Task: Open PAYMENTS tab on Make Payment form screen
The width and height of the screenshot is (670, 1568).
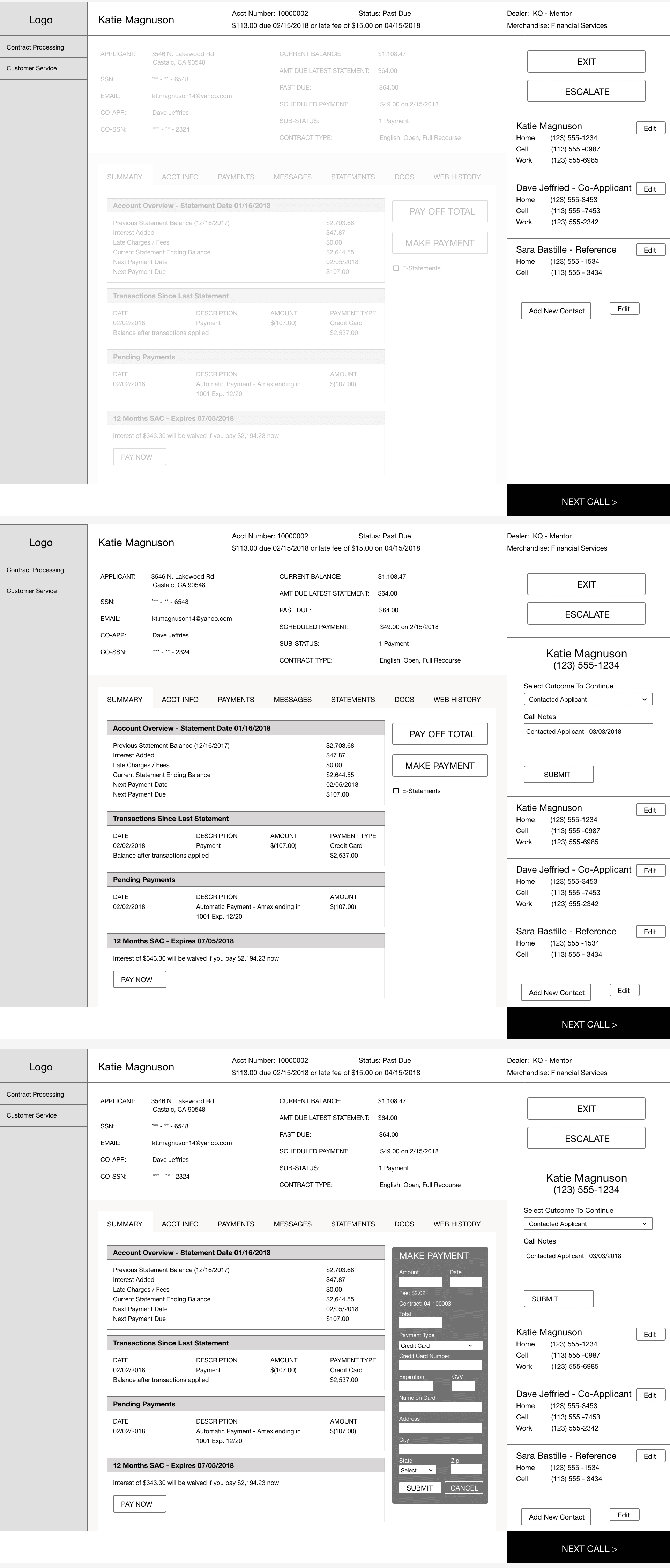Action: point(236,1224)
